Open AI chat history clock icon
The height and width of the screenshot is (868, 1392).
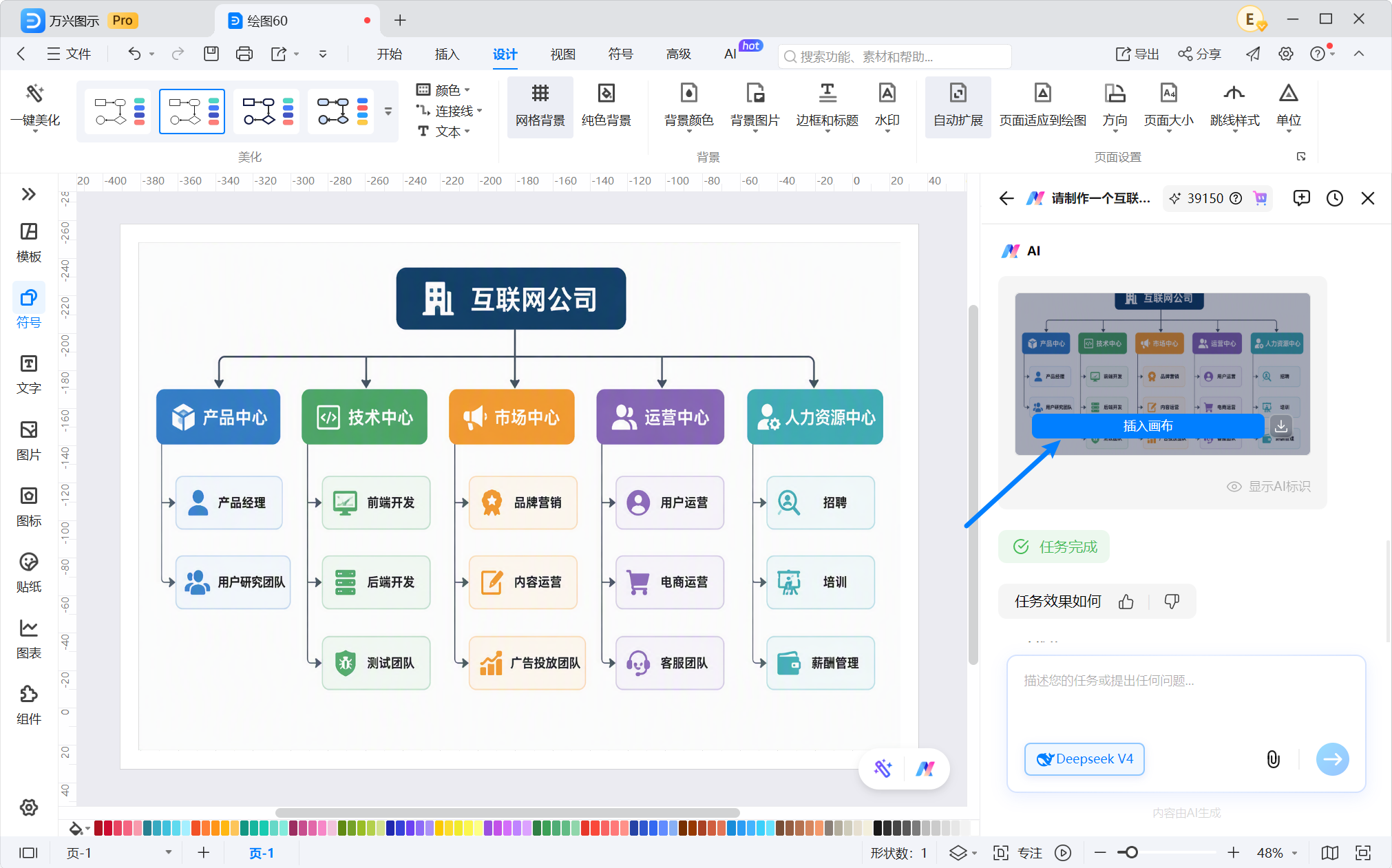pos(1335,198)
